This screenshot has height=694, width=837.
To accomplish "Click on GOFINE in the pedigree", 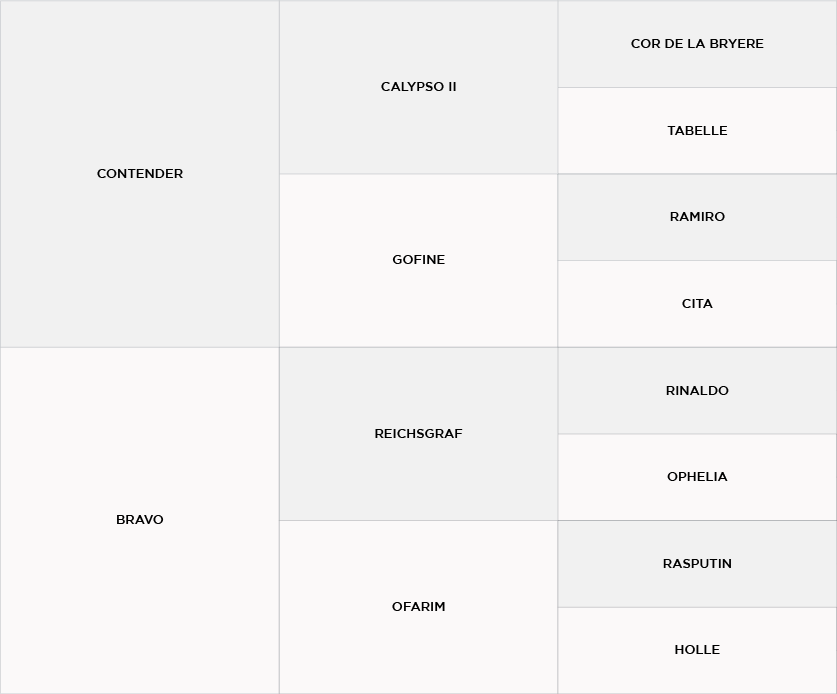I will pos(418,260).
